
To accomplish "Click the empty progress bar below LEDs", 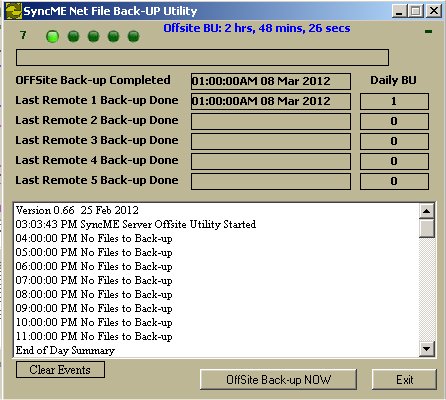I will [x=202, y=58].
